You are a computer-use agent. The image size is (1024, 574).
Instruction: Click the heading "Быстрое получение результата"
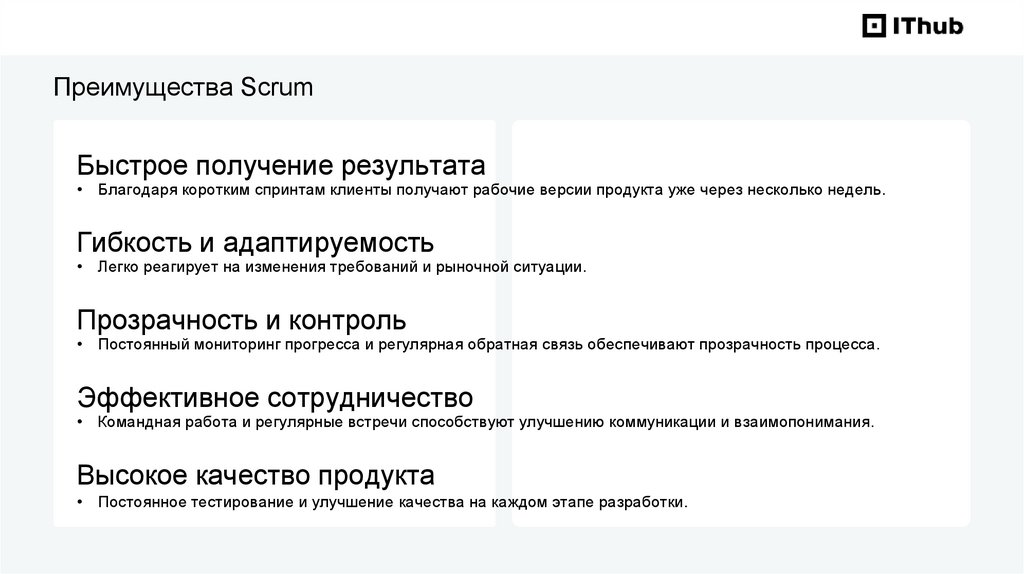tap(281, 165)
